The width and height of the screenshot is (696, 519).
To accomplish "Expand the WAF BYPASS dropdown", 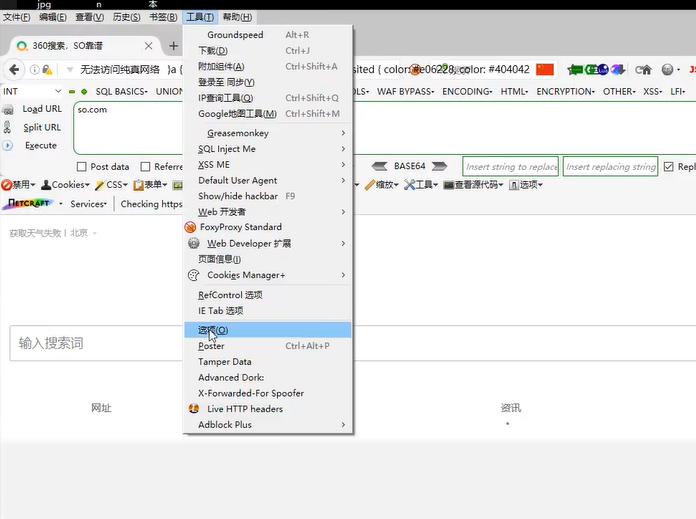I will (x=406, y=91).
